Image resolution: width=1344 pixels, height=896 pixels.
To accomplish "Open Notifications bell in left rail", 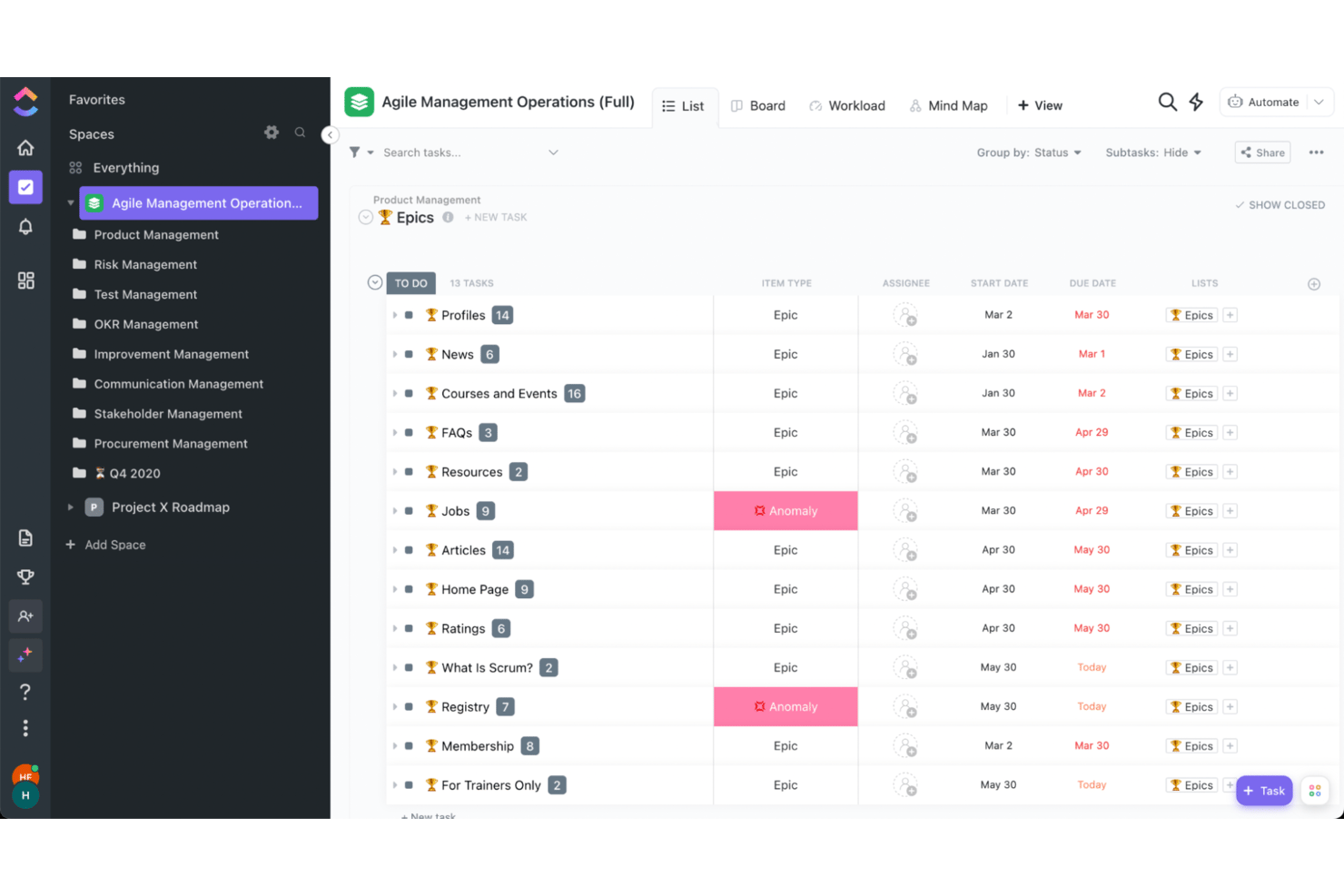I will coord(25,227).
